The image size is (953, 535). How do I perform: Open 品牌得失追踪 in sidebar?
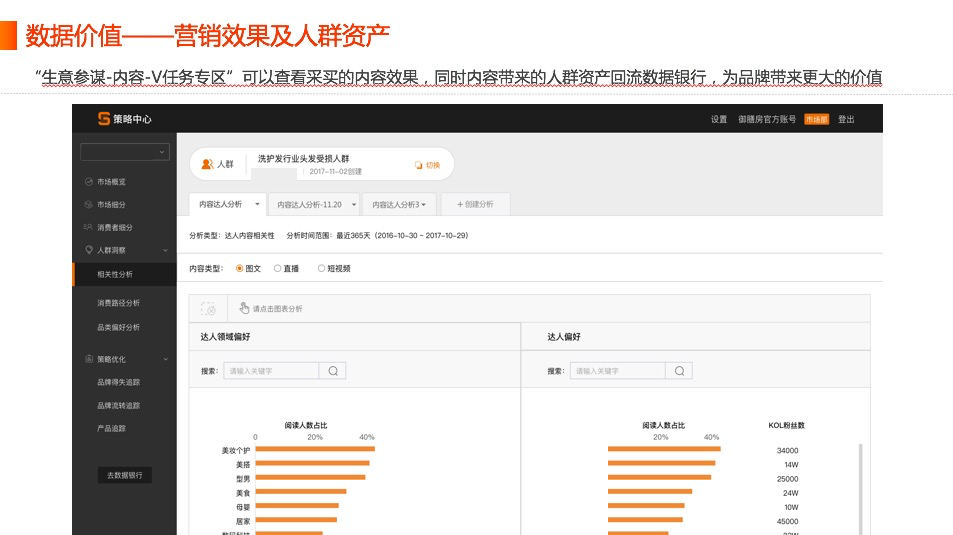(119, 382)
